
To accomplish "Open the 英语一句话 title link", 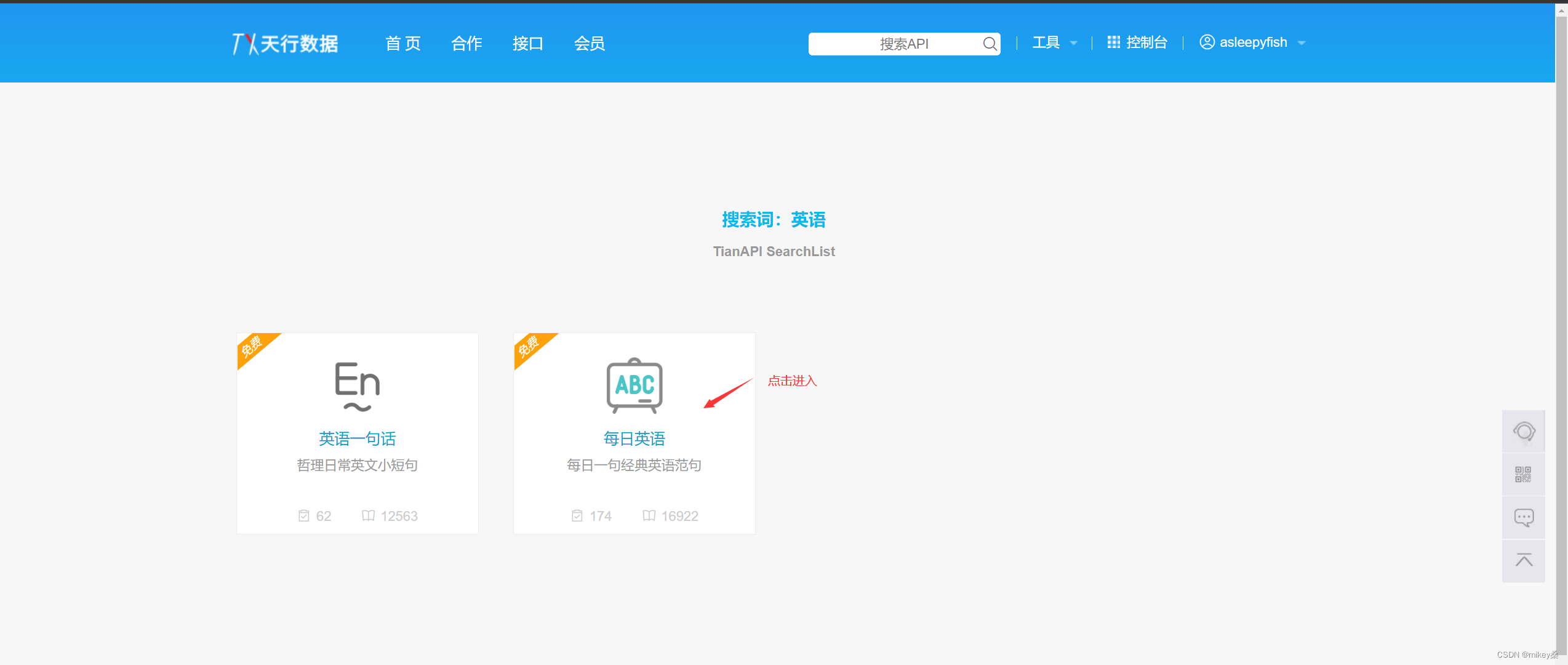I will coord(357,438).
